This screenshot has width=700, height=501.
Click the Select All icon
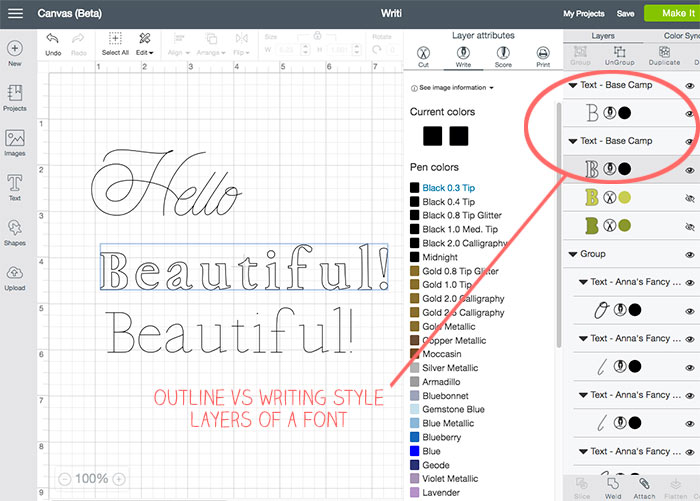[115, 38]
